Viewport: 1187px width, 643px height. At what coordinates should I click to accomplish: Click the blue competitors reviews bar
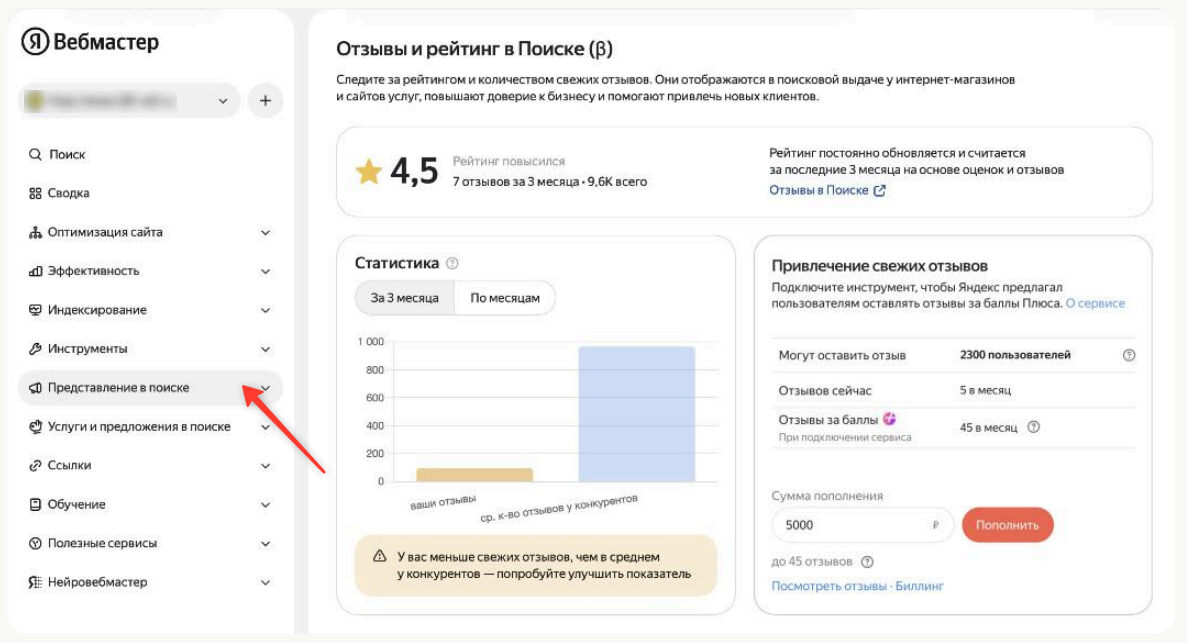coord(637,414)
